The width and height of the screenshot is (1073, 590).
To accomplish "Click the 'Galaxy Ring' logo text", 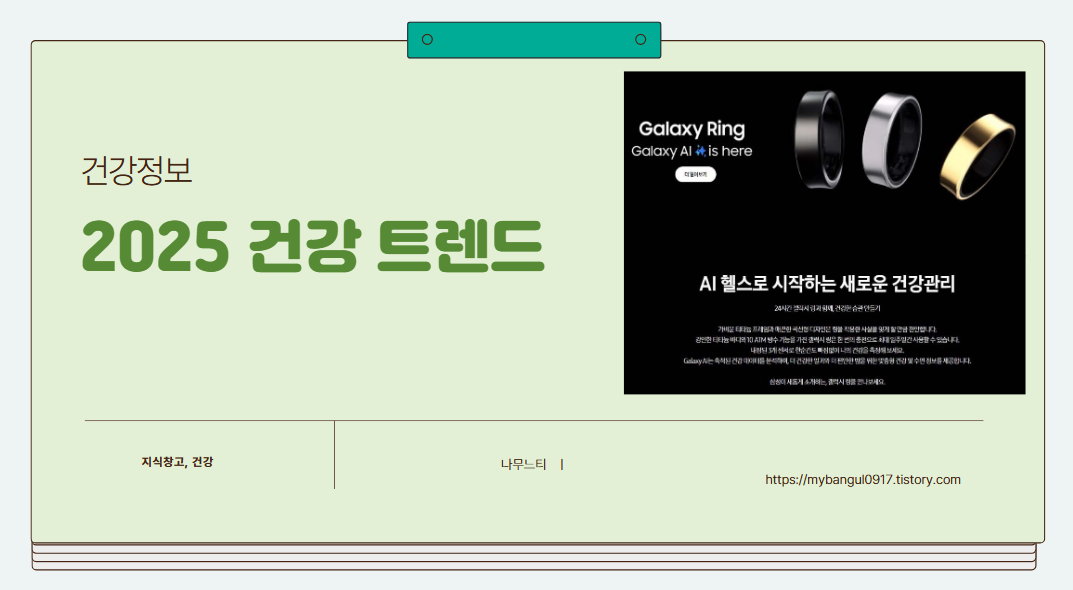I will 691,129.
